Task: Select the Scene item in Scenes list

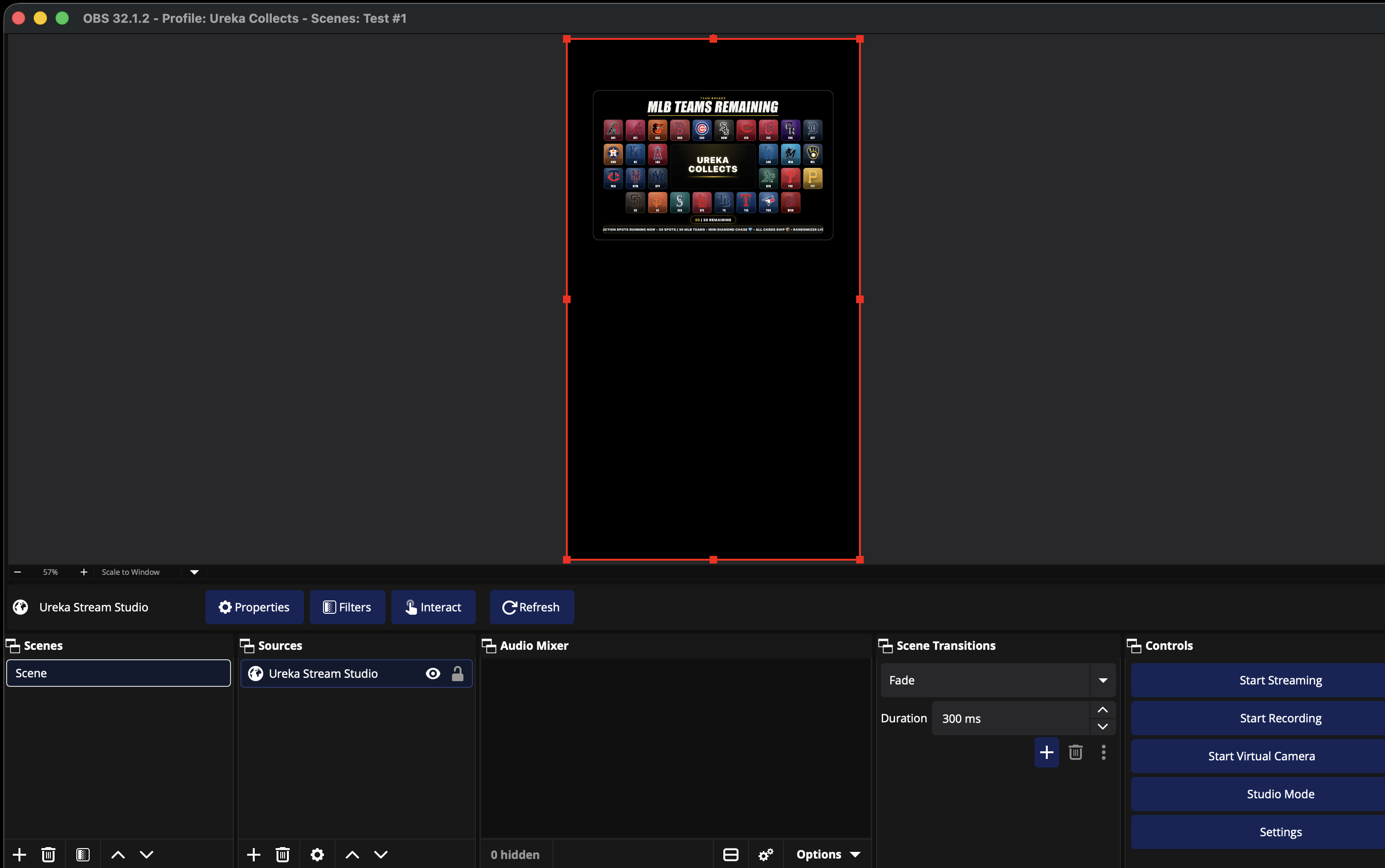Action: [118, 673]
